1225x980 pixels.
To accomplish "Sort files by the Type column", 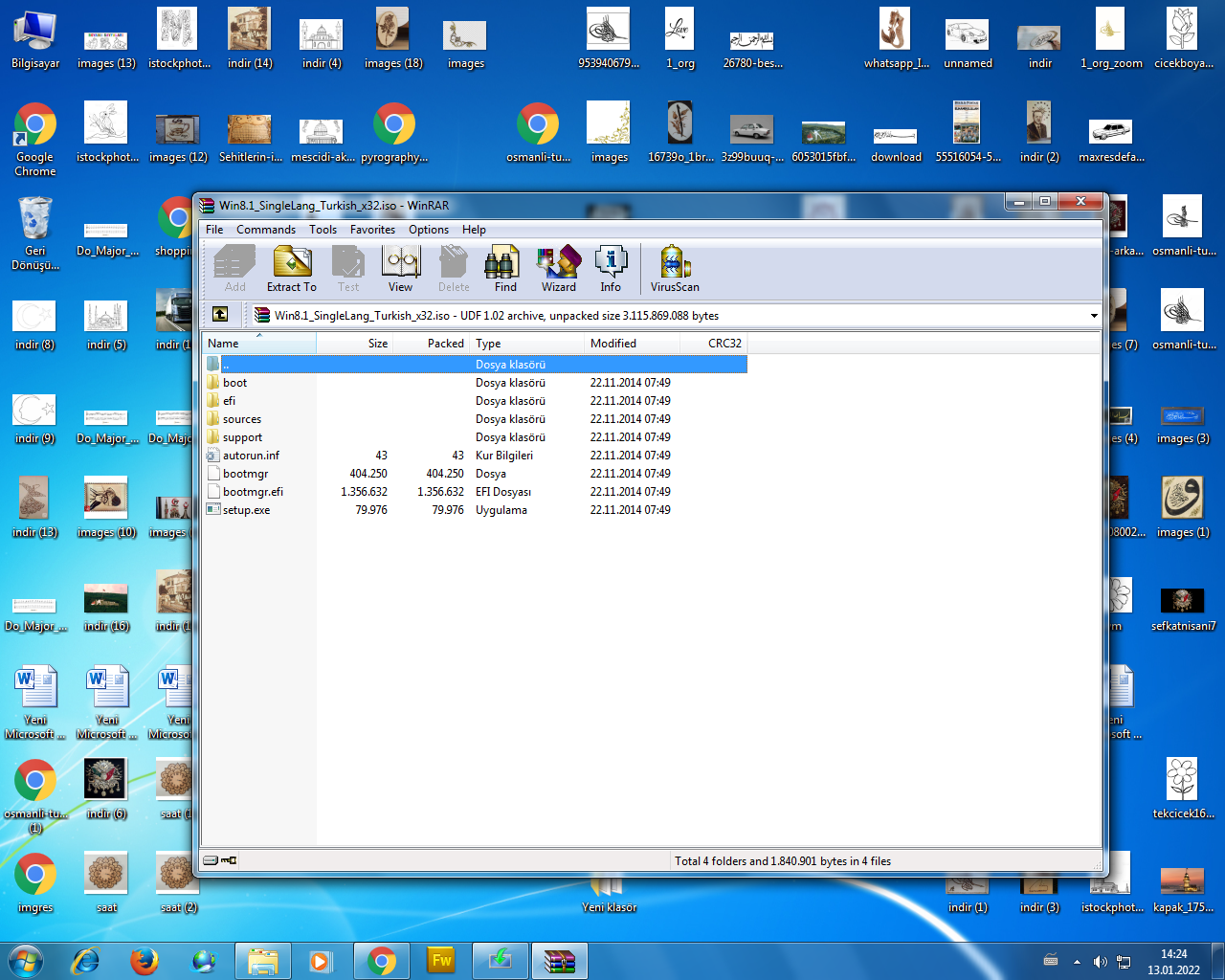I will tap(527, 344).
